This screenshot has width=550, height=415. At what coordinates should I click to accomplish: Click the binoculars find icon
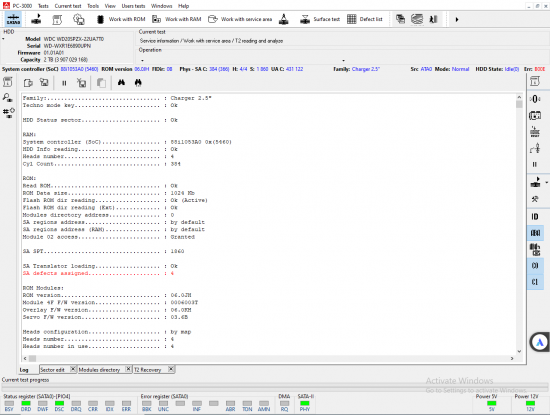pyautogui.click(x=121, y=83)
